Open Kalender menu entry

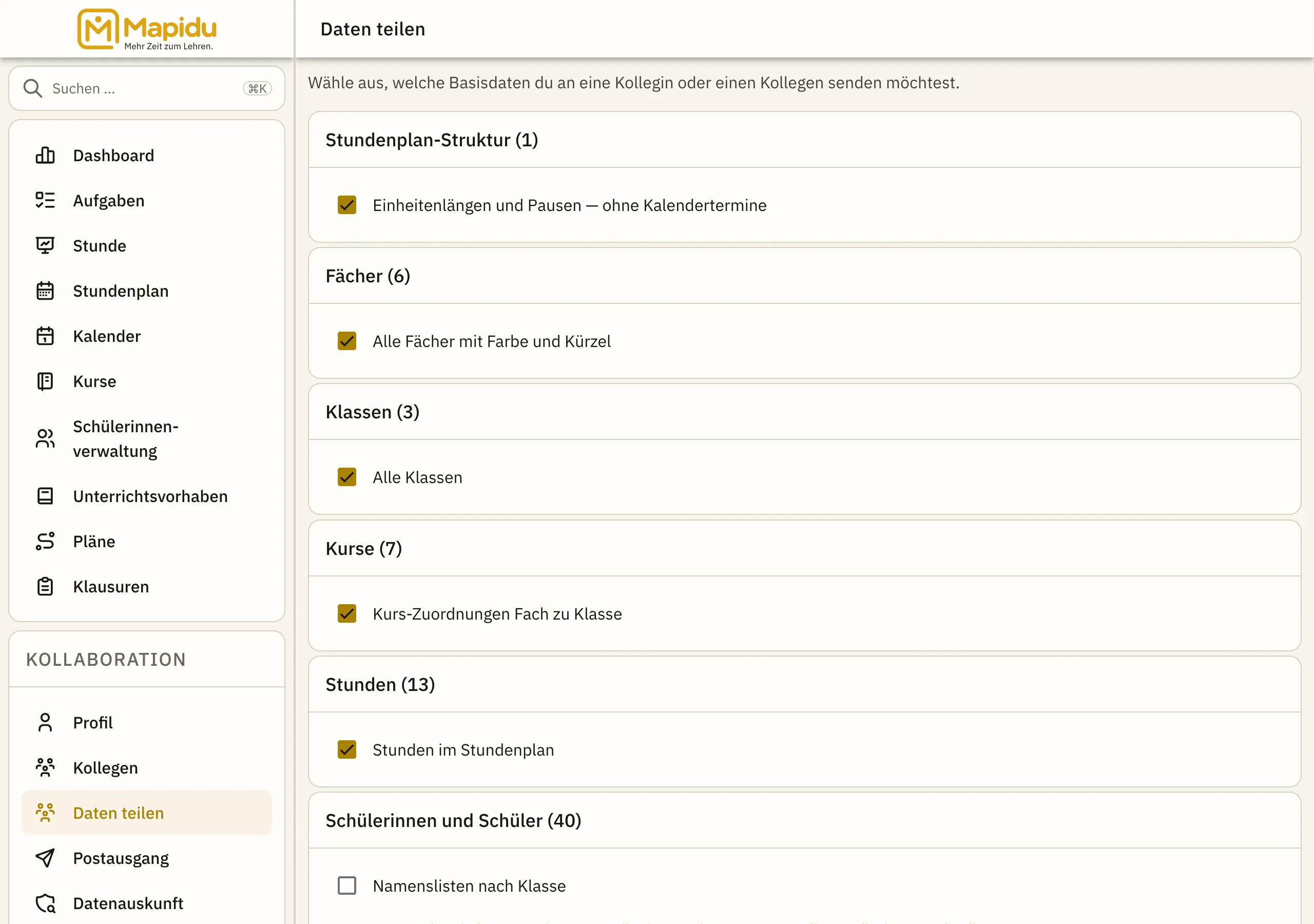point(146,336)
